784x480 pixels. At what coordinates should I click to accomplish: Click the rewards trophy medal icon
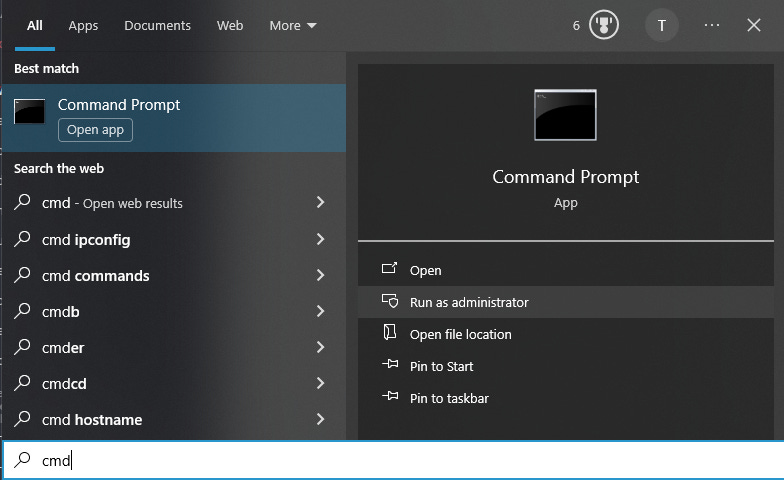coord(604,25)
